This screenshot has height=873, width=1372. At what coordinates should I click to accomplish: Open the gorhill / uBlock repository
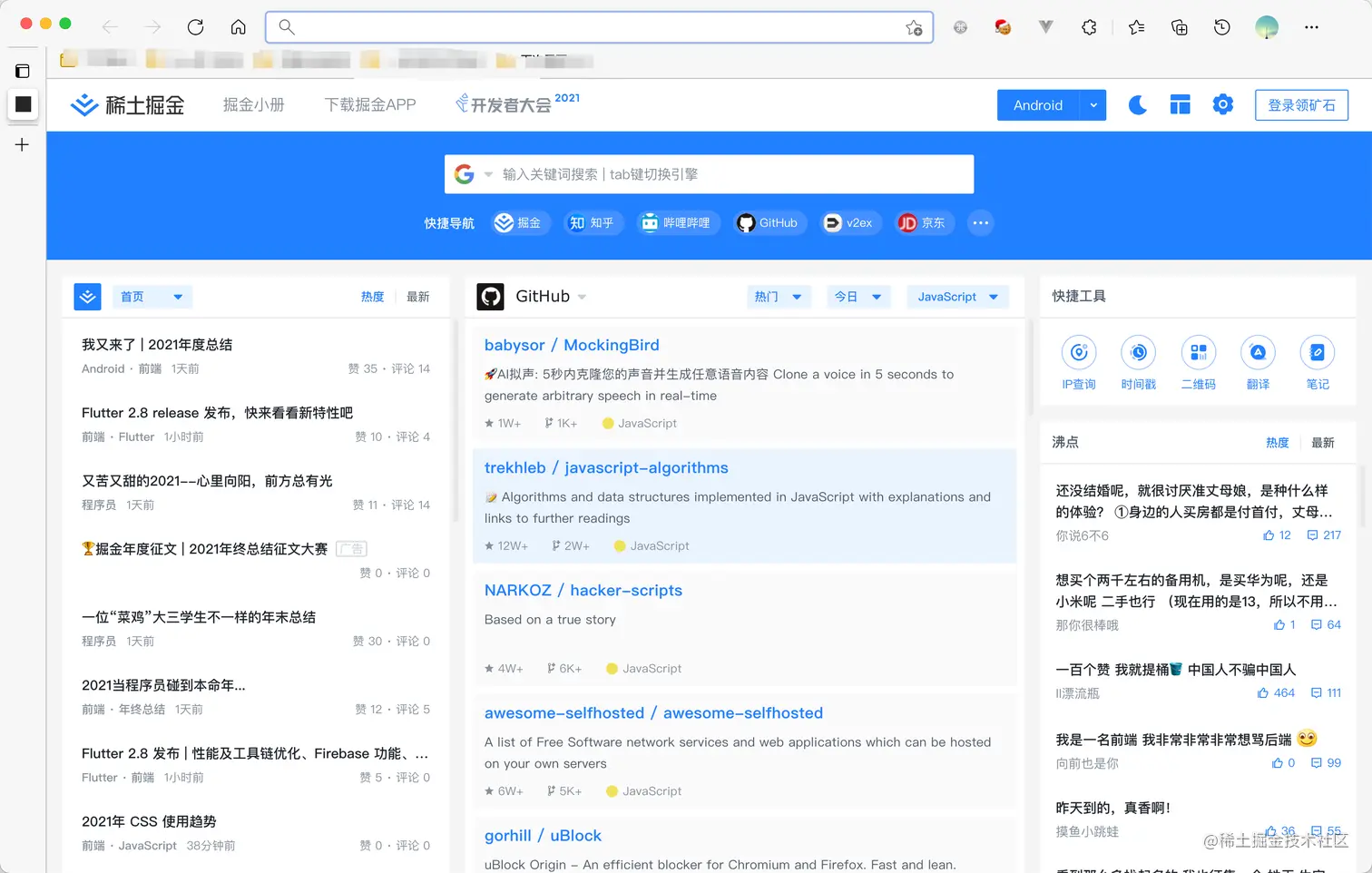(543, 835)
